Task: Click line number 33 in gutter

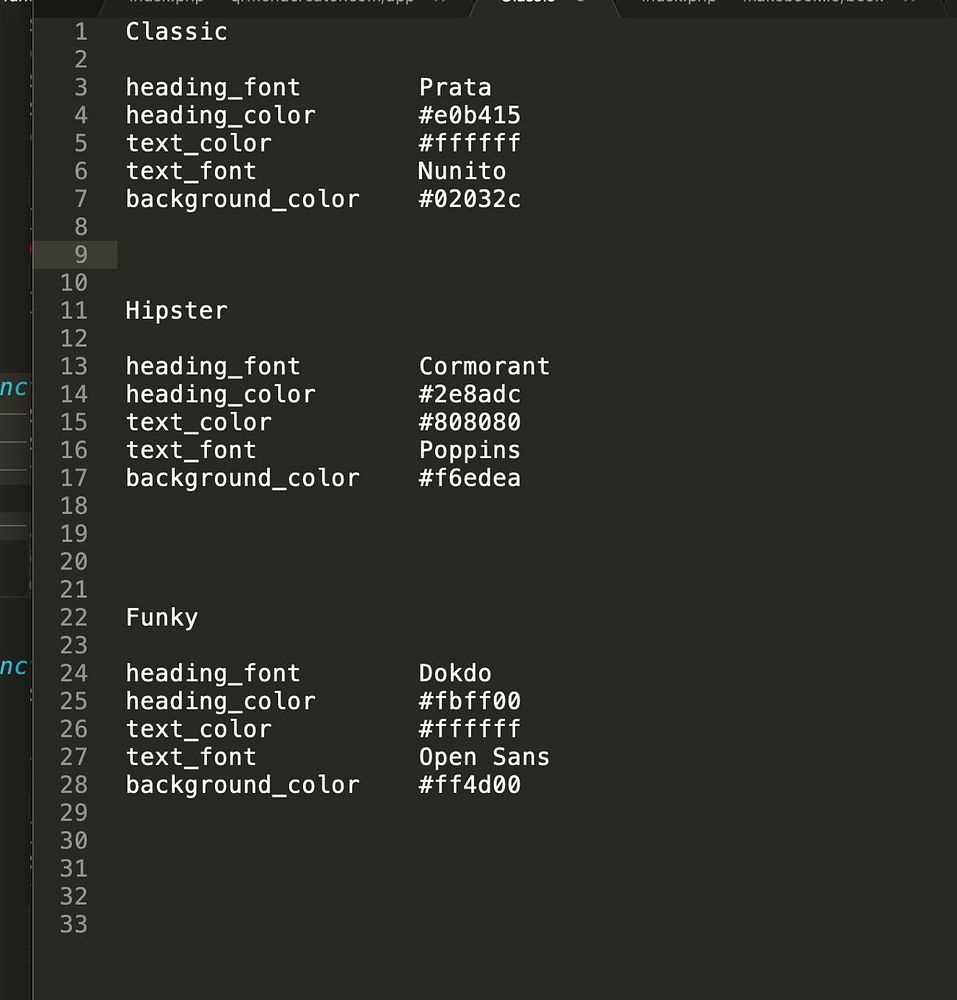Action: pyautogui.click(x=74, y=924)
